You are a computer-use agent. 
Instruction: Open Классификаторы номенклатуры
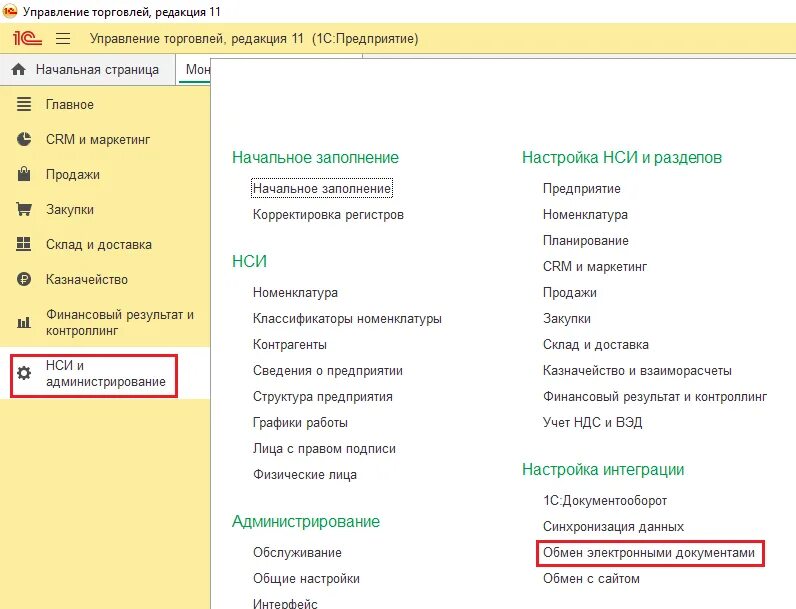tap(347, 319)
